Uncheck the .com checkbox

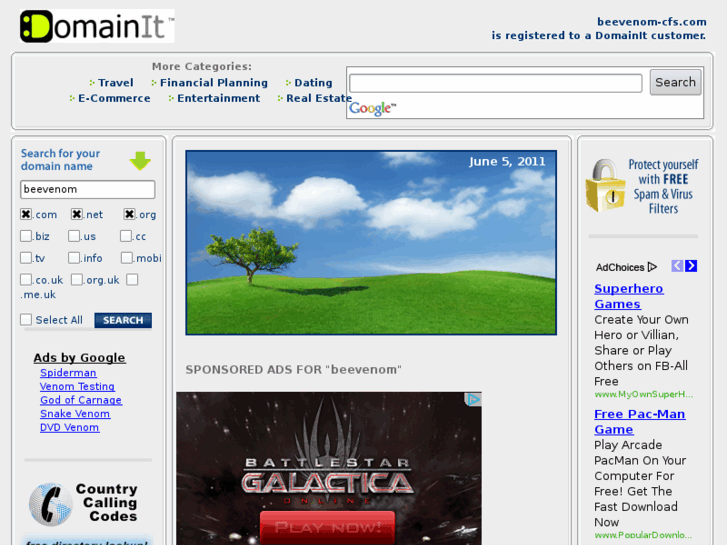26,214
